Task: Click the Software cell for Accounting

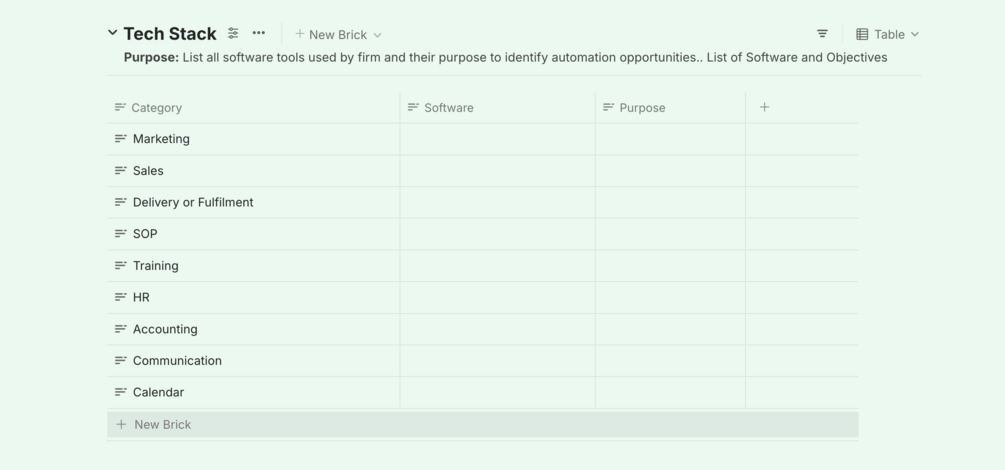Action: tap(497, 329)
